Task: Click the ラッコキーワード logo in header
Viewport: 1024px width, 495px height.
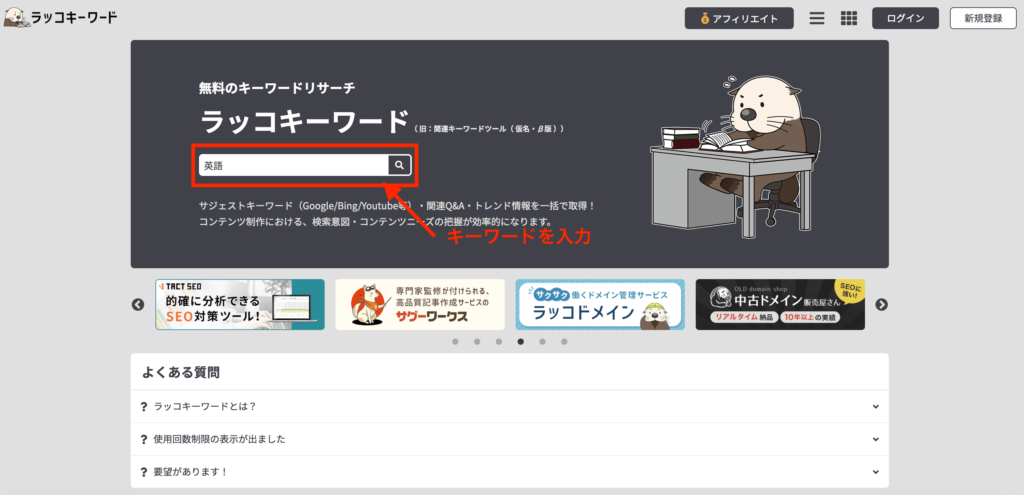Action: coord(60,18)
